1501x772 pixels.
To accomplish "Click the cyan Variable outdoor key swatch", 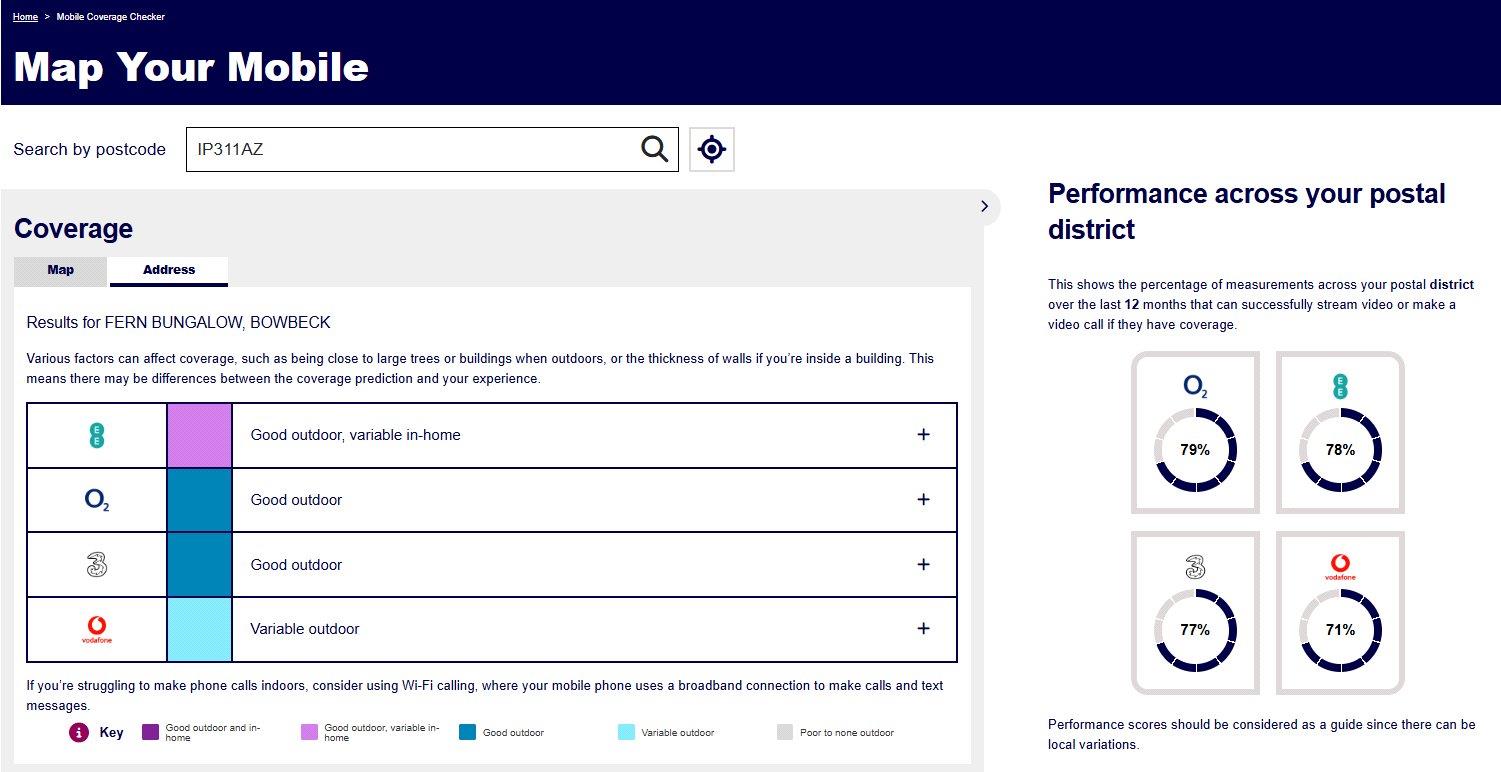I will point(627,732).
